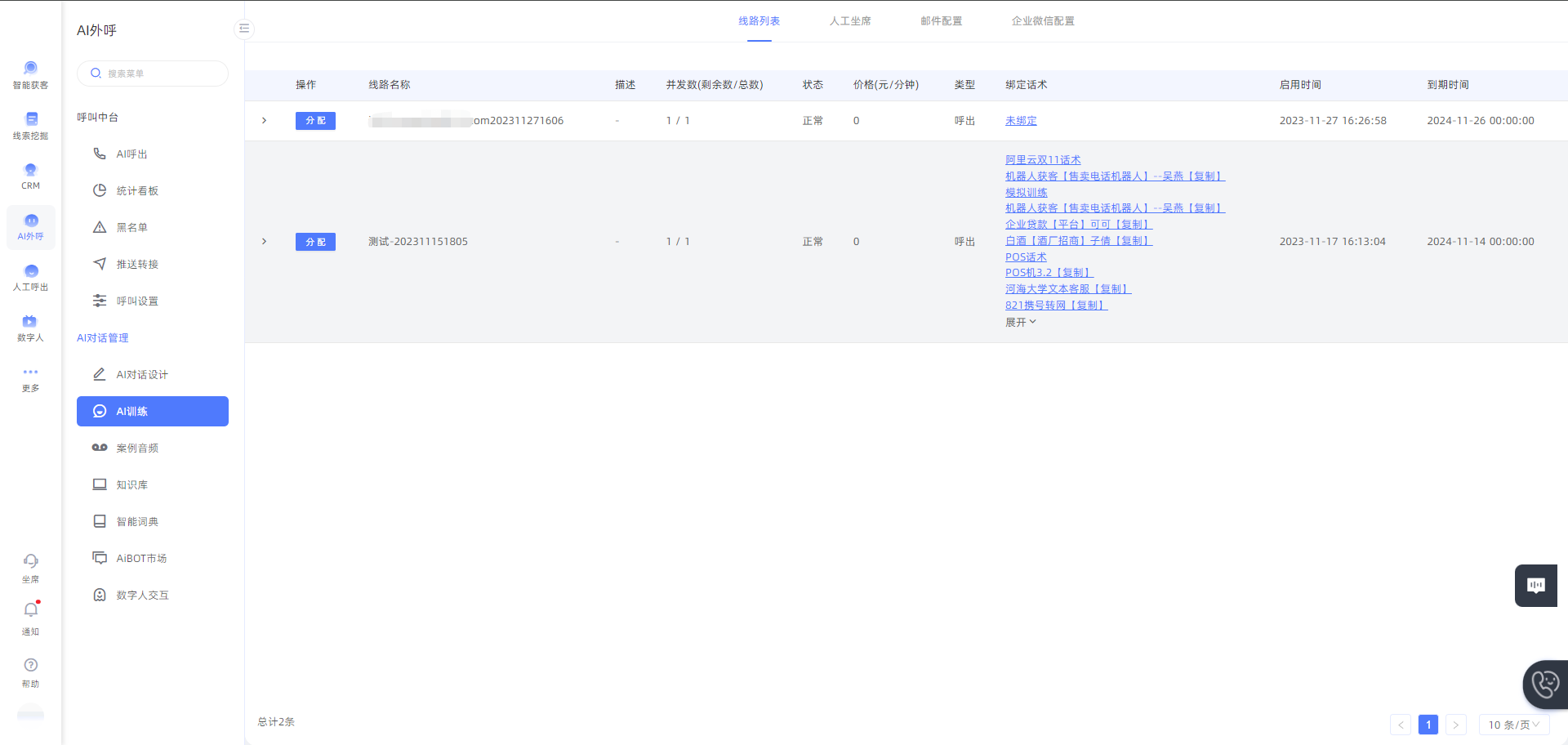Screen dimensions: 1568x745
Task: Open the 数字人交互 menu item
Action: coord(153,595)
